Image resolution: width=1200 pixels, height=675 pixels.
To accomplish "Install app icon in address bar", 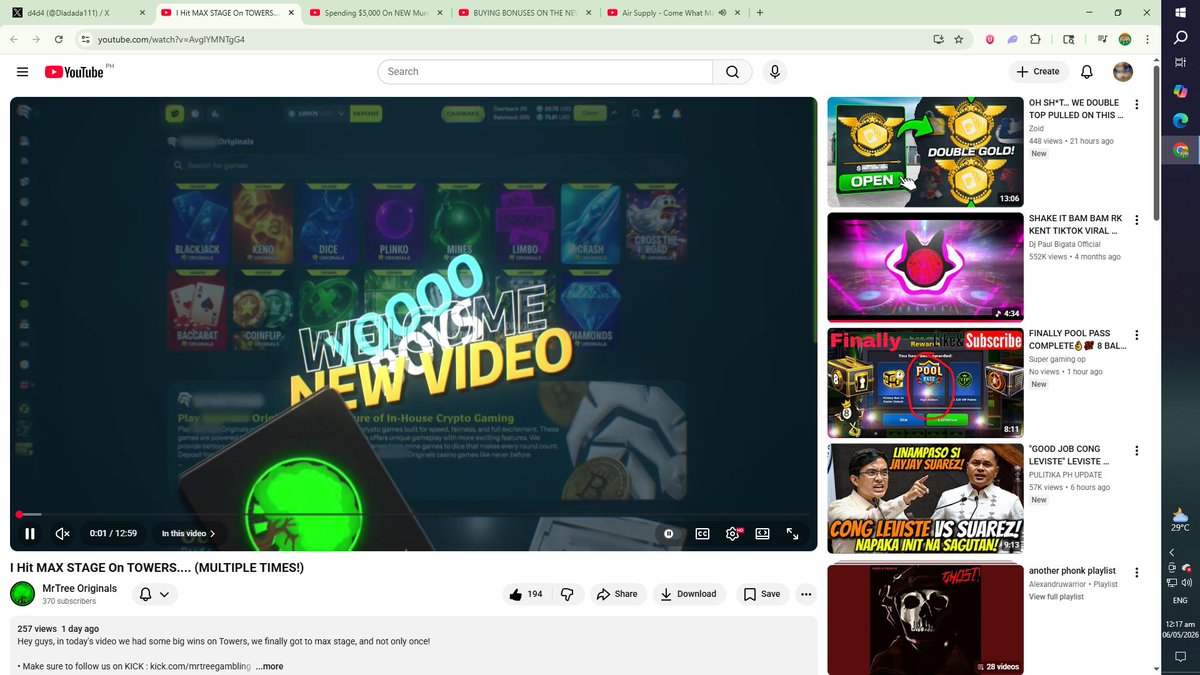I will coord(938,39).
